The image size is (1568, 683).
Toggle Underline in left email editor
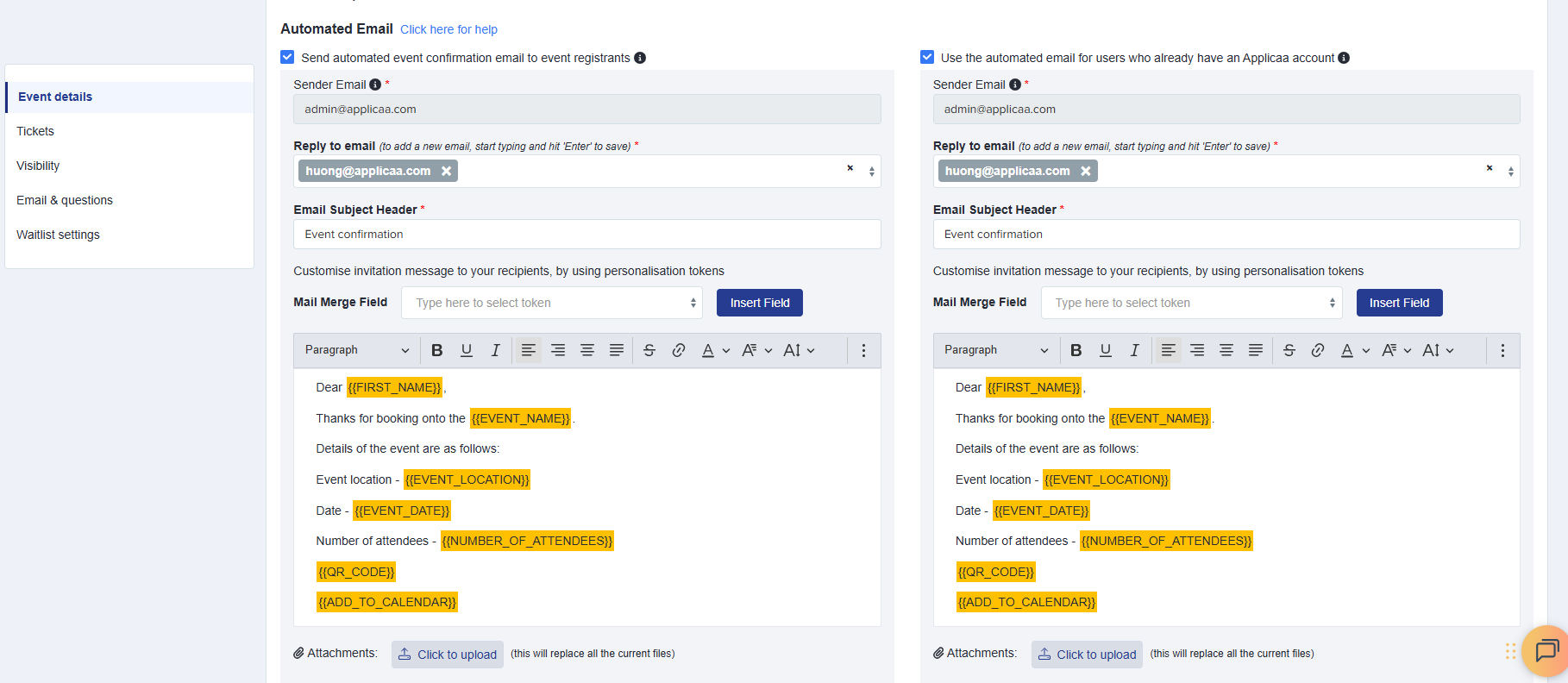(x=467, y=350)
